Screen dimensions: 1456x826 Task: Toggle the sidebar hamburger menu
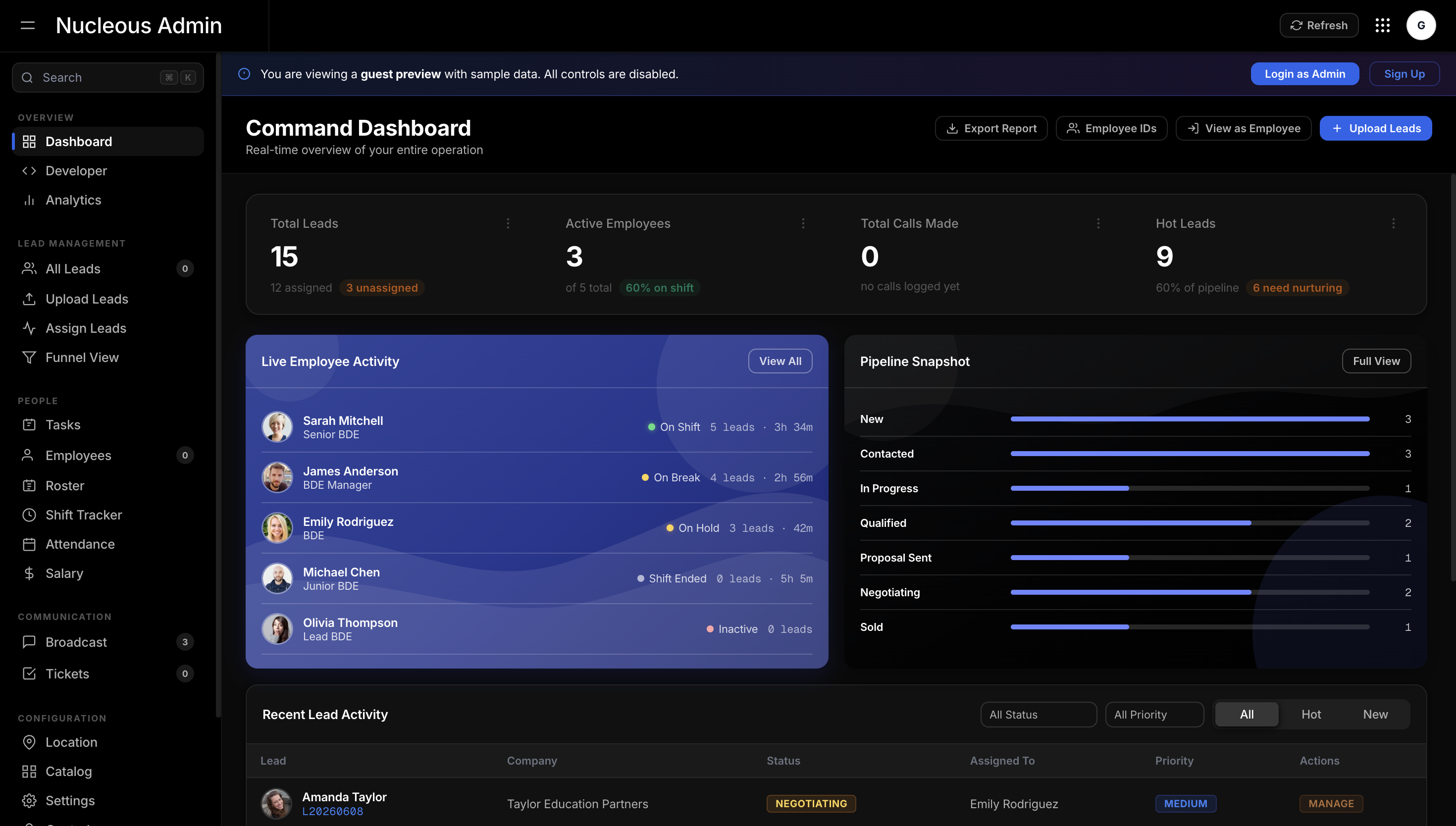[x=28, y=26]
